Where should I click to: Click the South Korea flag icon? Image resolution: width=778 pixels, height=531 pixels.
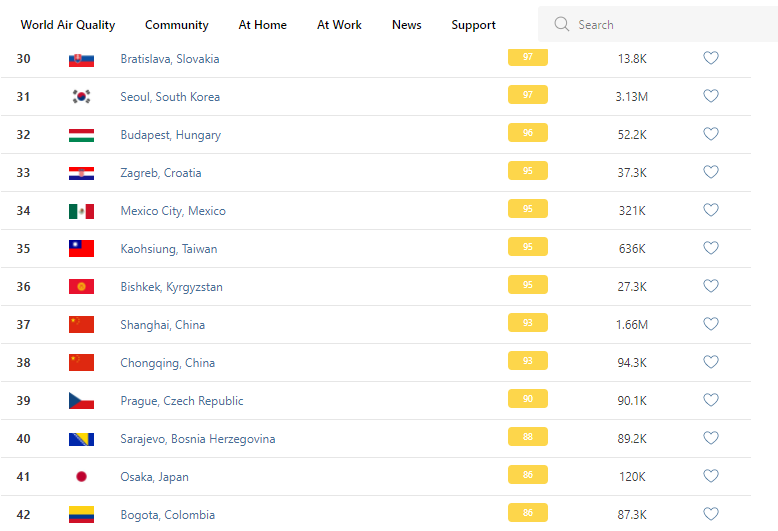point(81,97)
